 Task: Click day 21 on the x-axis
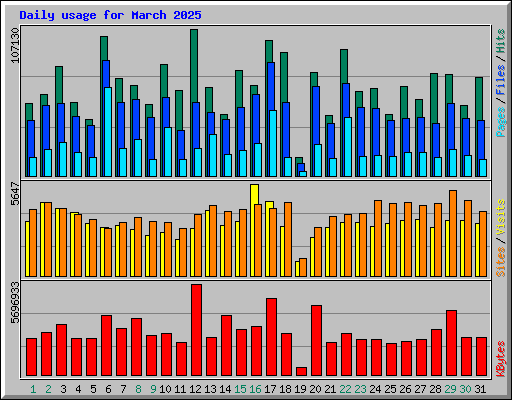coord(330,389)
